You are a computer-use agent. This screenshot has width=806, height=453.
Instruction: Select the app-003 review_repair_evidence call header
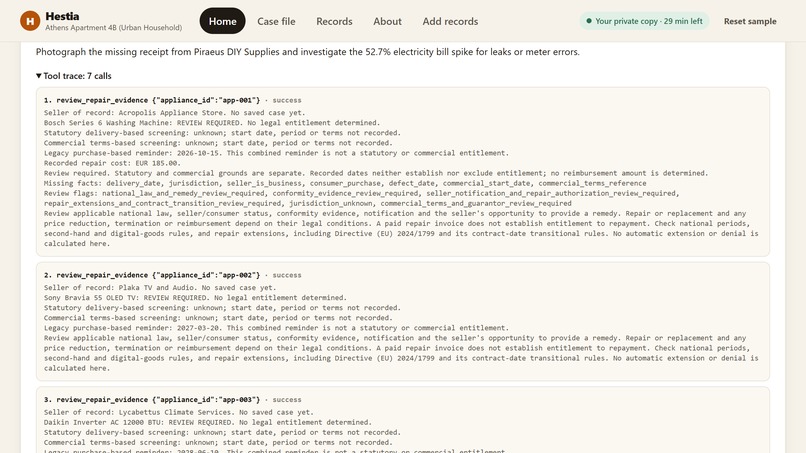(173, 400)
